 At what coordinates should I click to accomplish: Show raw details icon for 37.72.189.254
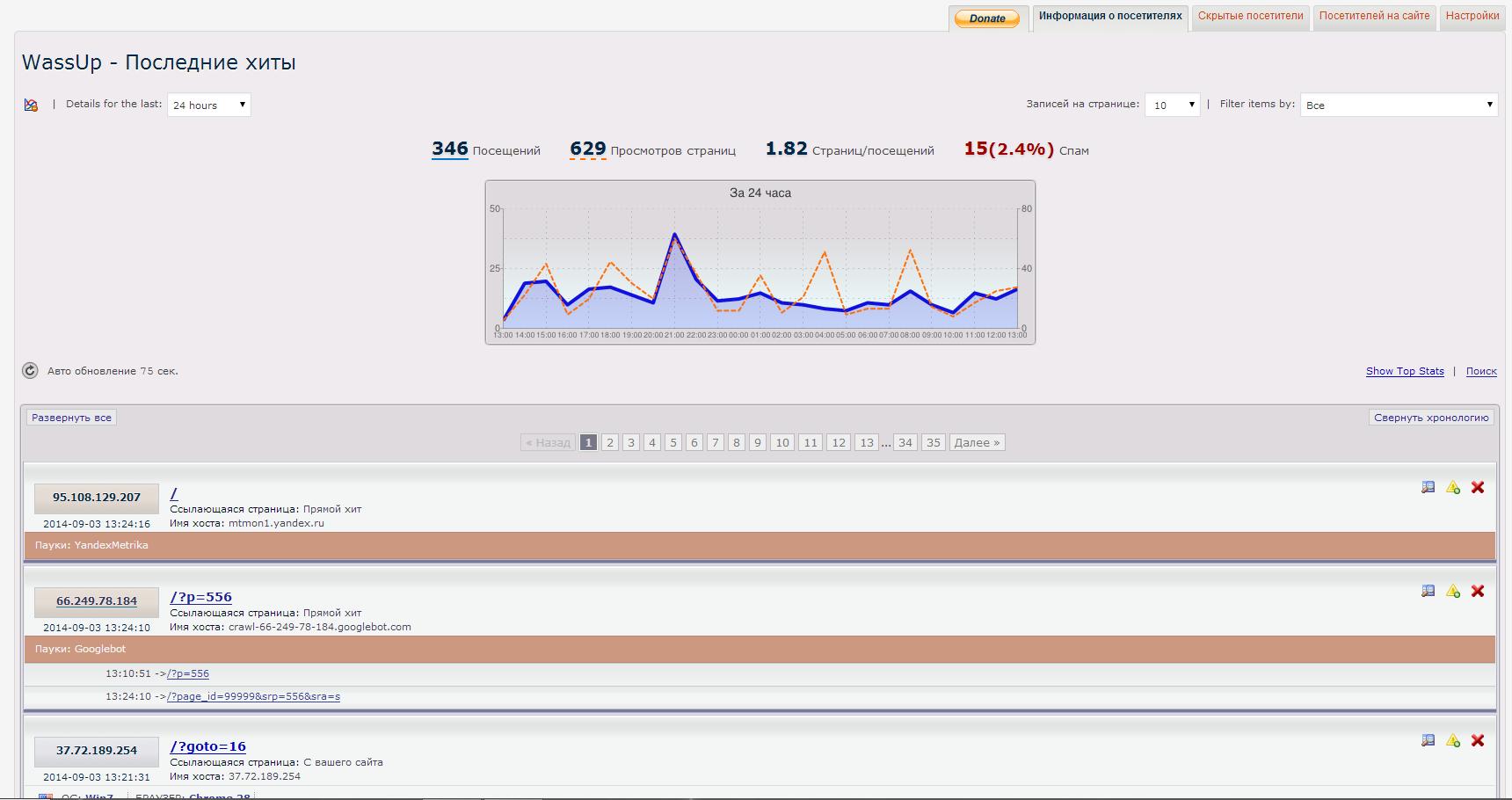tap(1428, 741)
